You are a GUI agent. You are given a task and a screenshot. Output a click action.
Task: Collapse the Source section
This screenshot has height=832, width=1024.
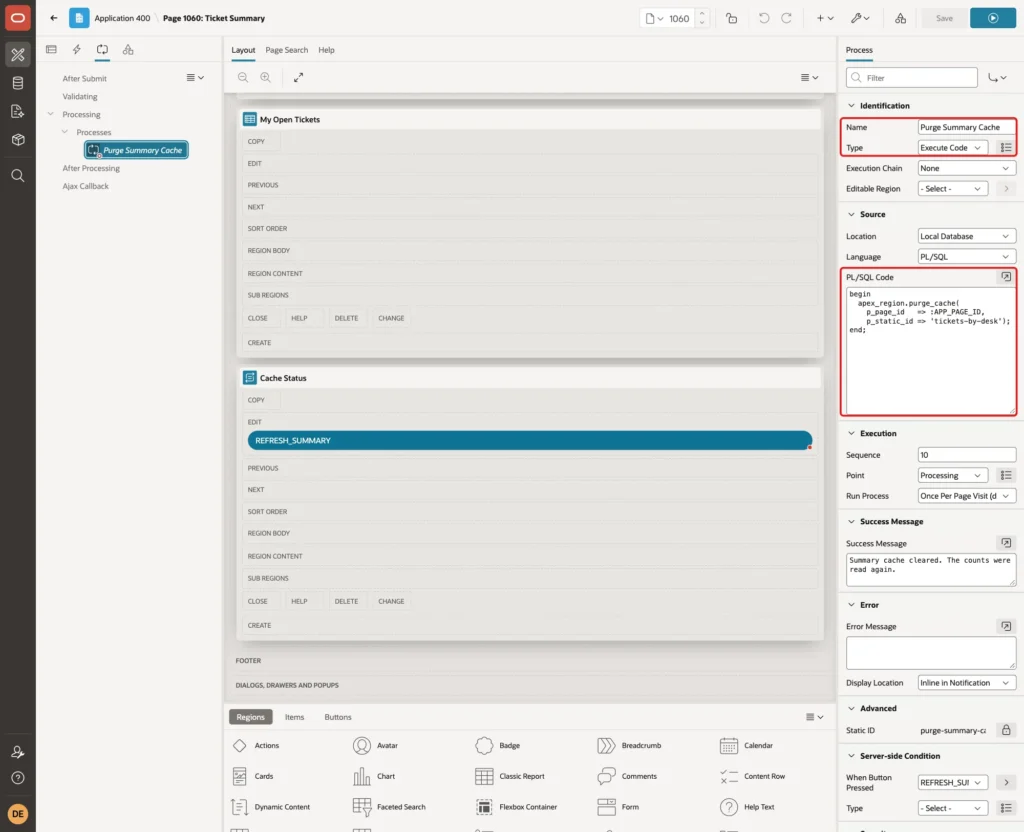(851, 214)
